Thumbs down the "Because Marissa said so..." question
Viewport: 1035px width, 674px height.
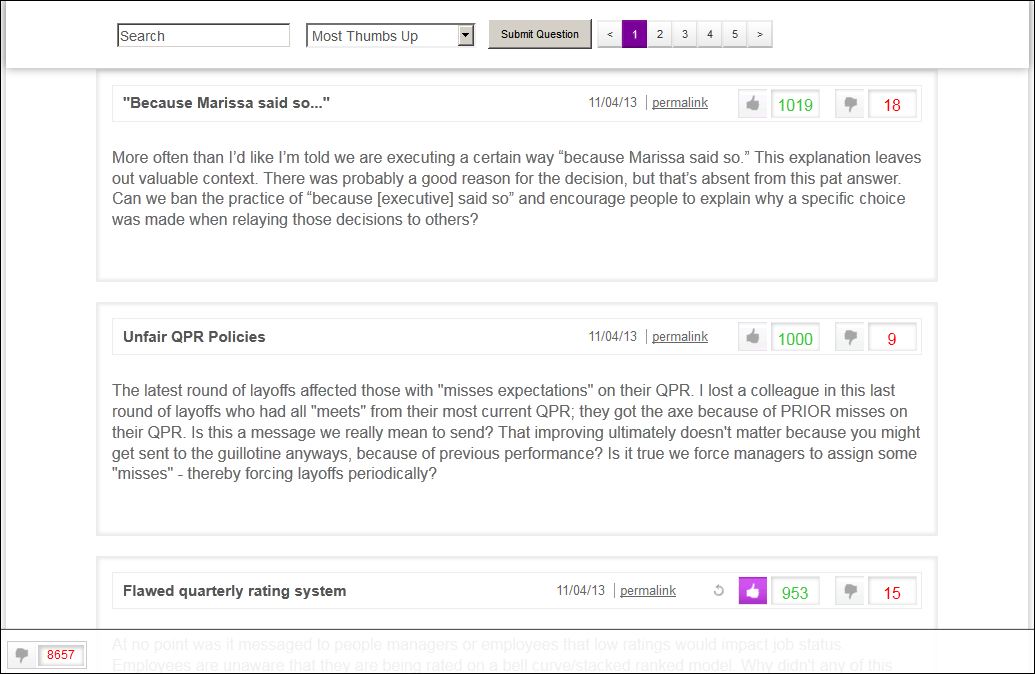pos(850,104)
